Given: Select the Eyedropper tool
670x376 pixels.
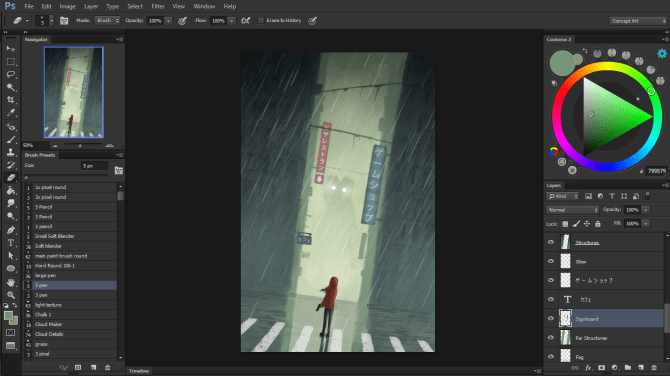Looking at the screenshot, I should (x=11, y=113).
